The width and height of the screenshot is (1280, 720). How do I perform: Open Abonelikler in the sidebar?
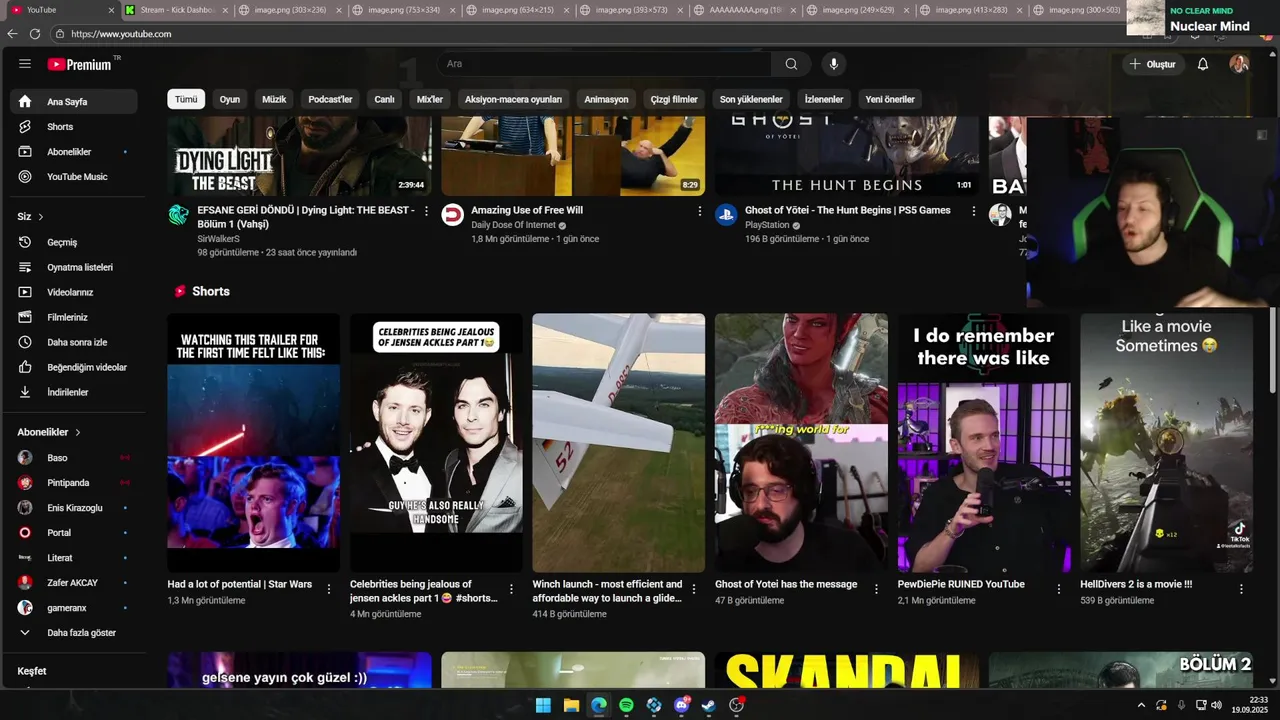(x=74, y=152)
